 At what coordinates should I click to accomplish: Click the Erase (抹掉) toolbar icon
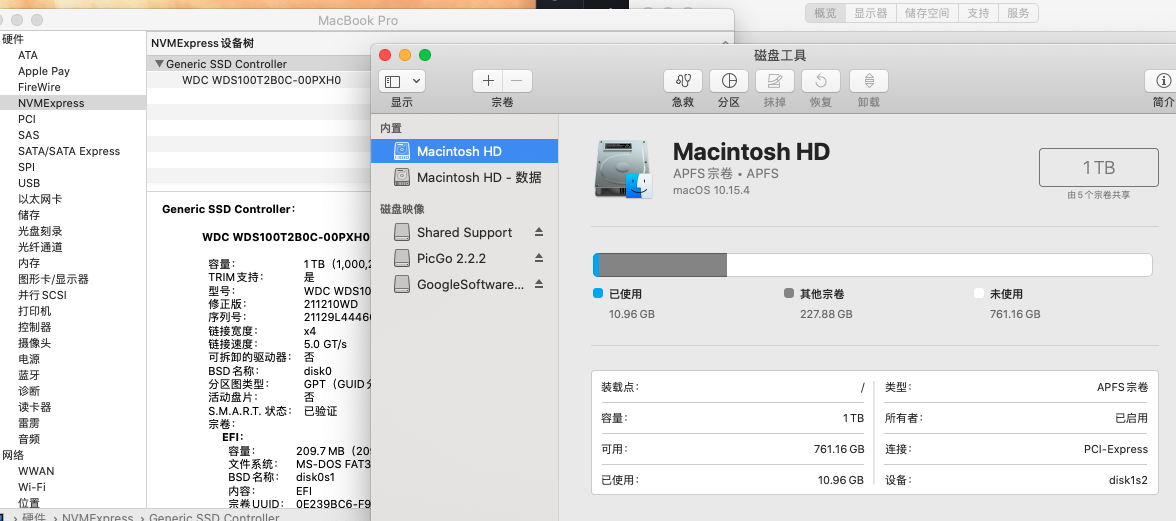[775, 81]
